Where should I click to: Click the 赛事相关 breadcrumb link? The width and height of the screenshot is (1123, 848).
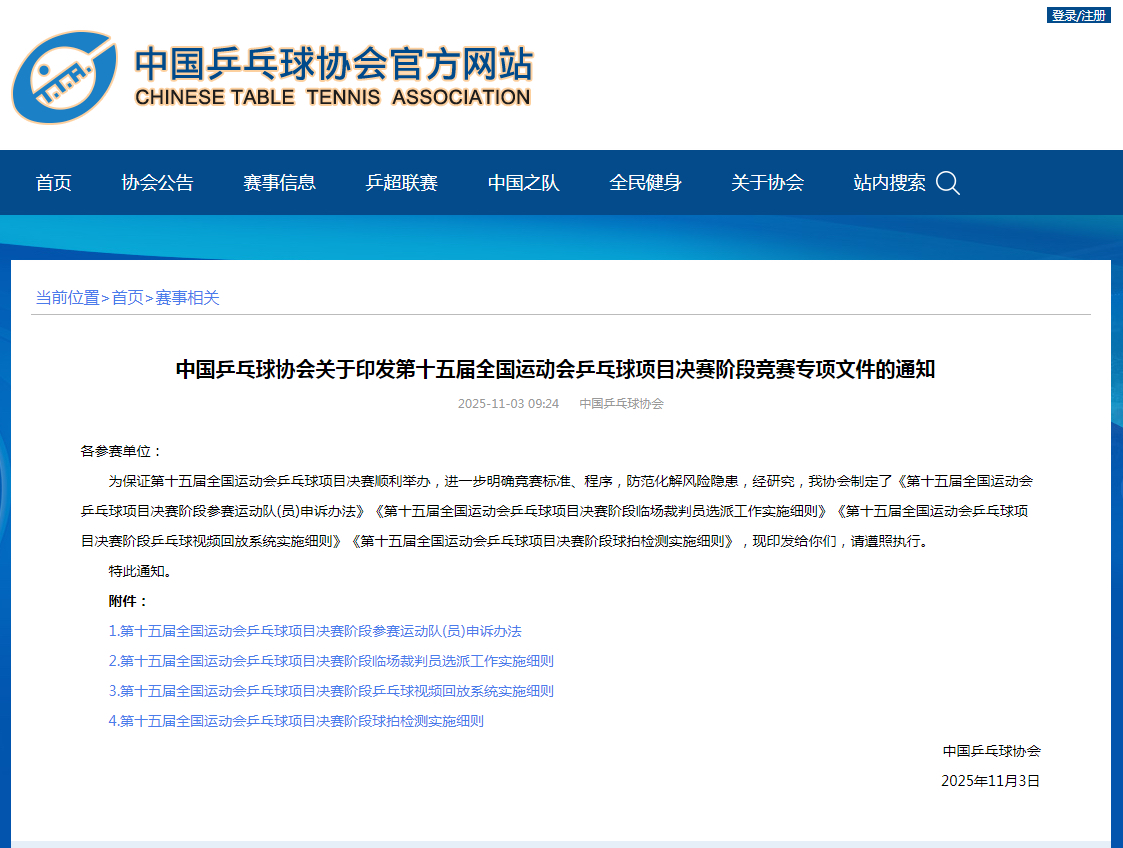[187, 297]
